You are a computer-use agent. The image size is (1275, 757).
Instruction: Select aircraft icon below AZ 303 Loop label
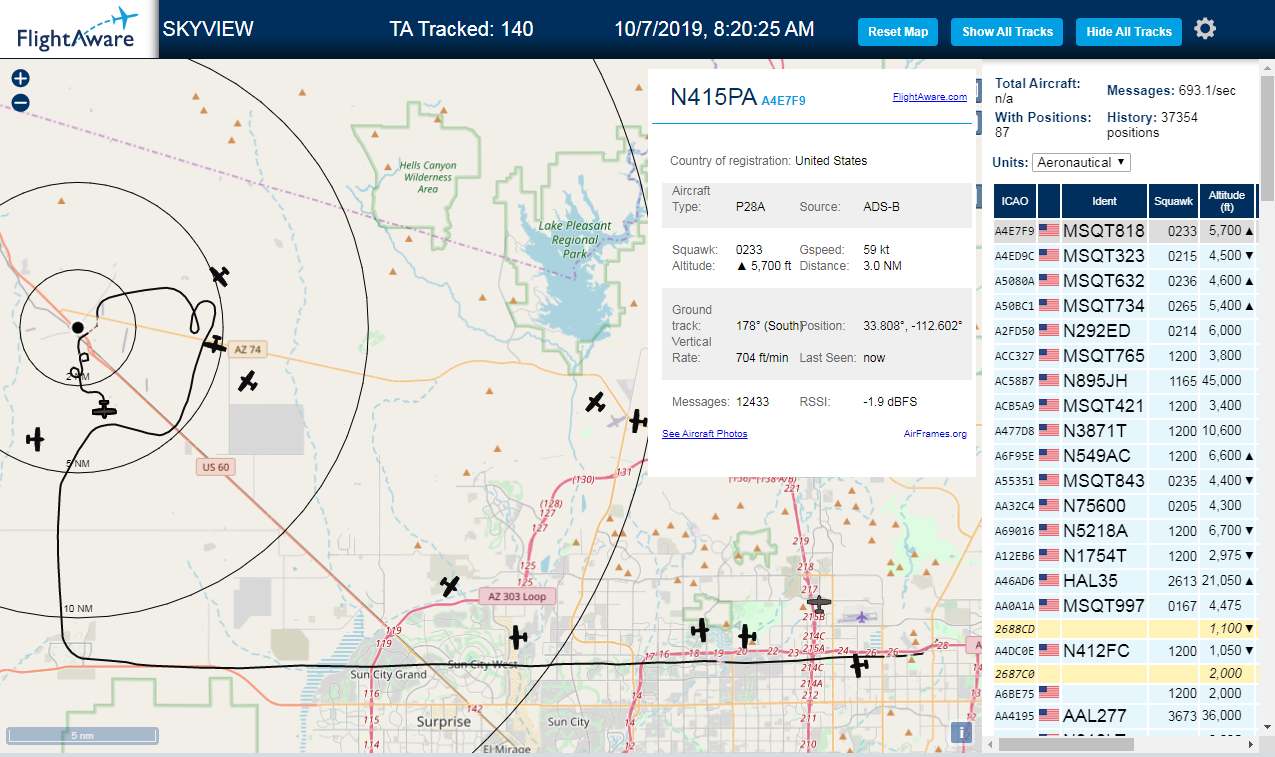(x=517, y=636)
